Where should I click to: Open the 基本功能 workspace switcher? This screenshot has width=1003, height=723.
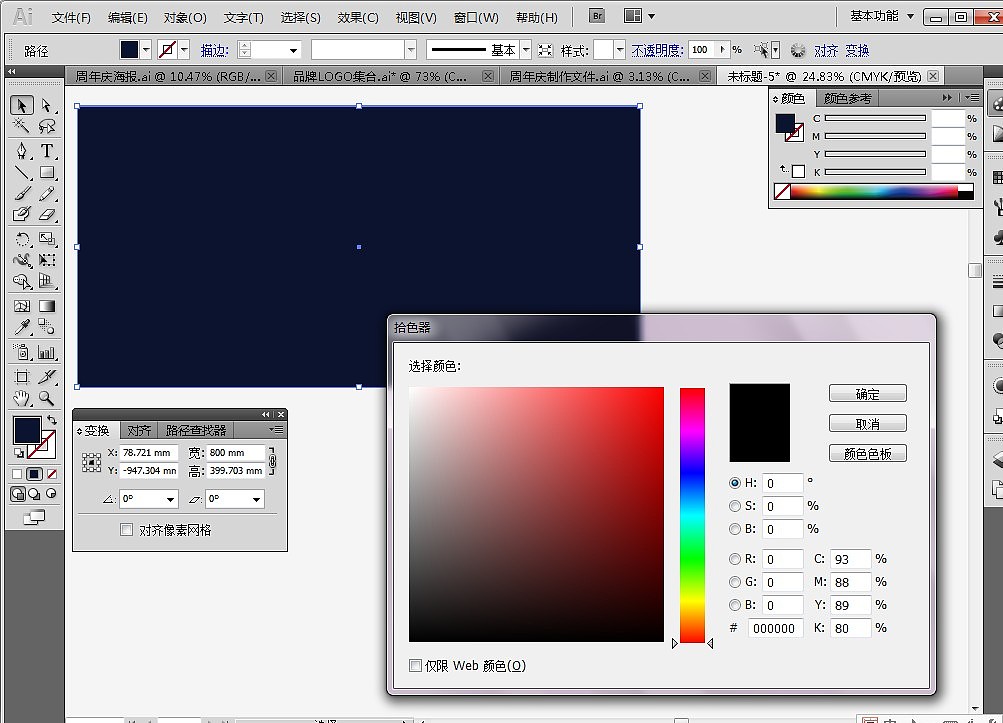tap(881, 16)
